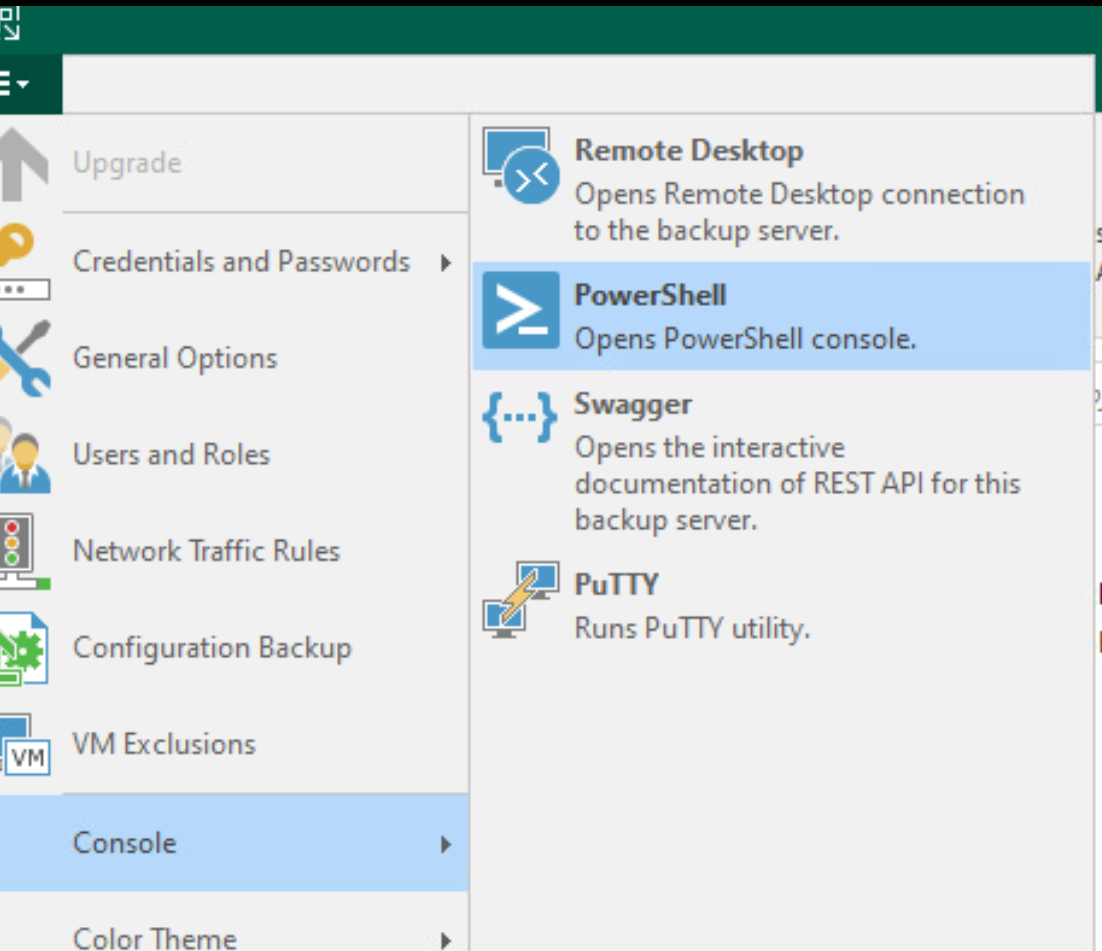Screen dimensions: 1102x951
Task: Expand the Color Theme submenu arrow
Action: [x=446, y=940]
